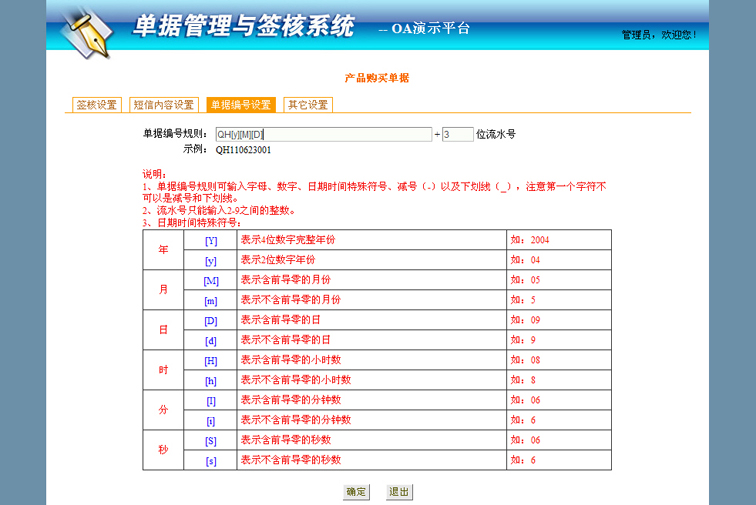Click the 单据编号规则 input field

322,134
